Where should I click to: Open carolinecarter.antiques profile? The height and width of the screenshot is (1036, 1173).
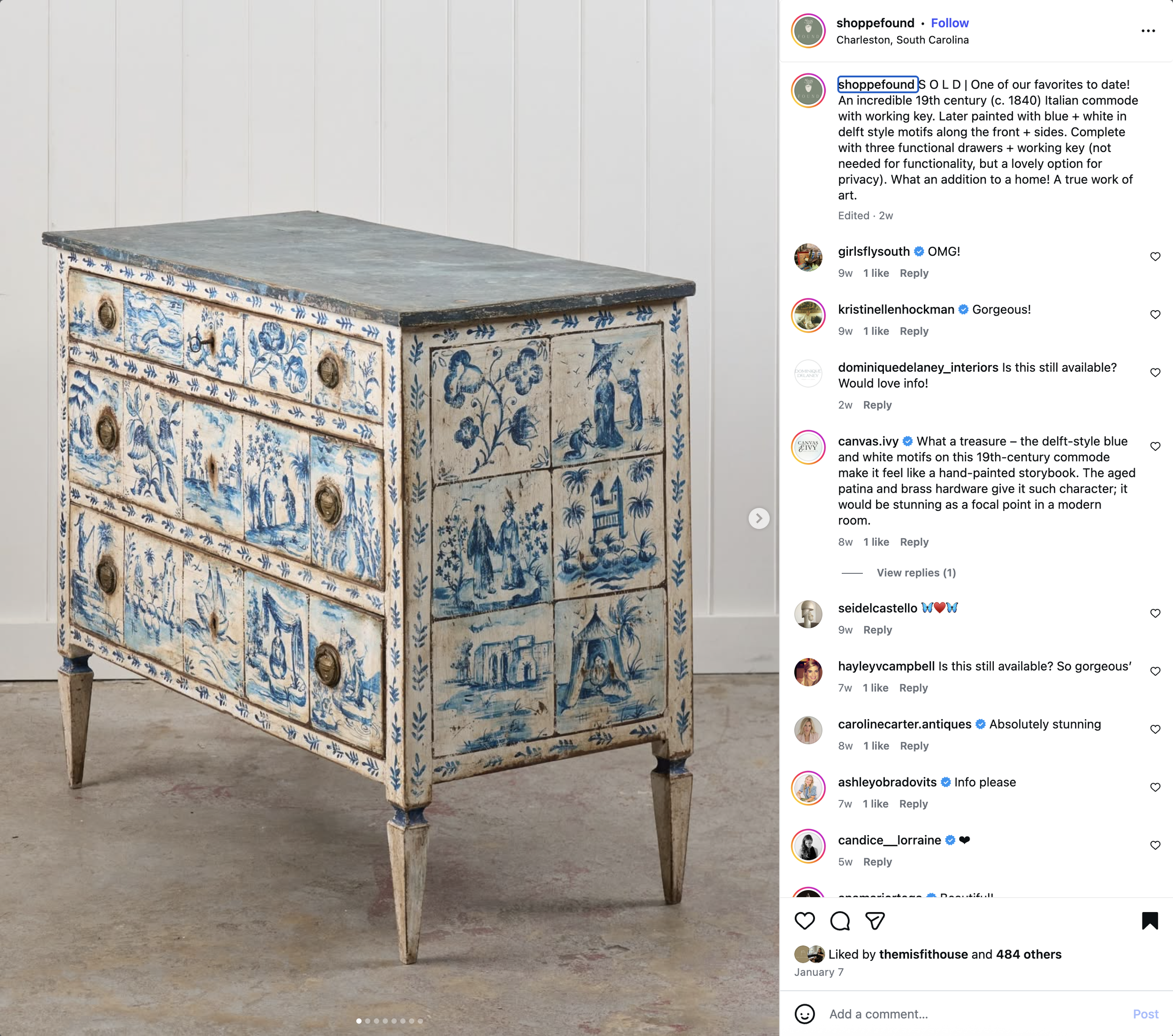905,724
